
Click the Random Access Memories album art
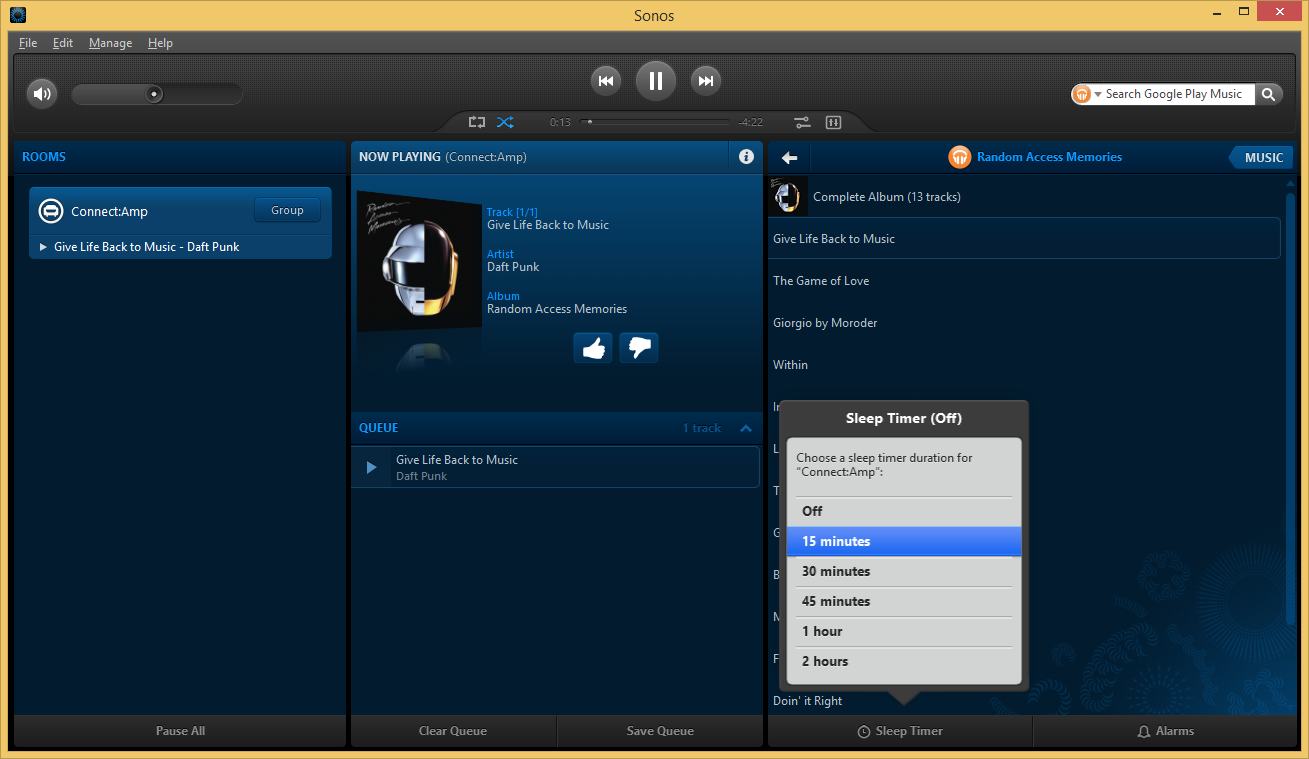click(419, 261)
